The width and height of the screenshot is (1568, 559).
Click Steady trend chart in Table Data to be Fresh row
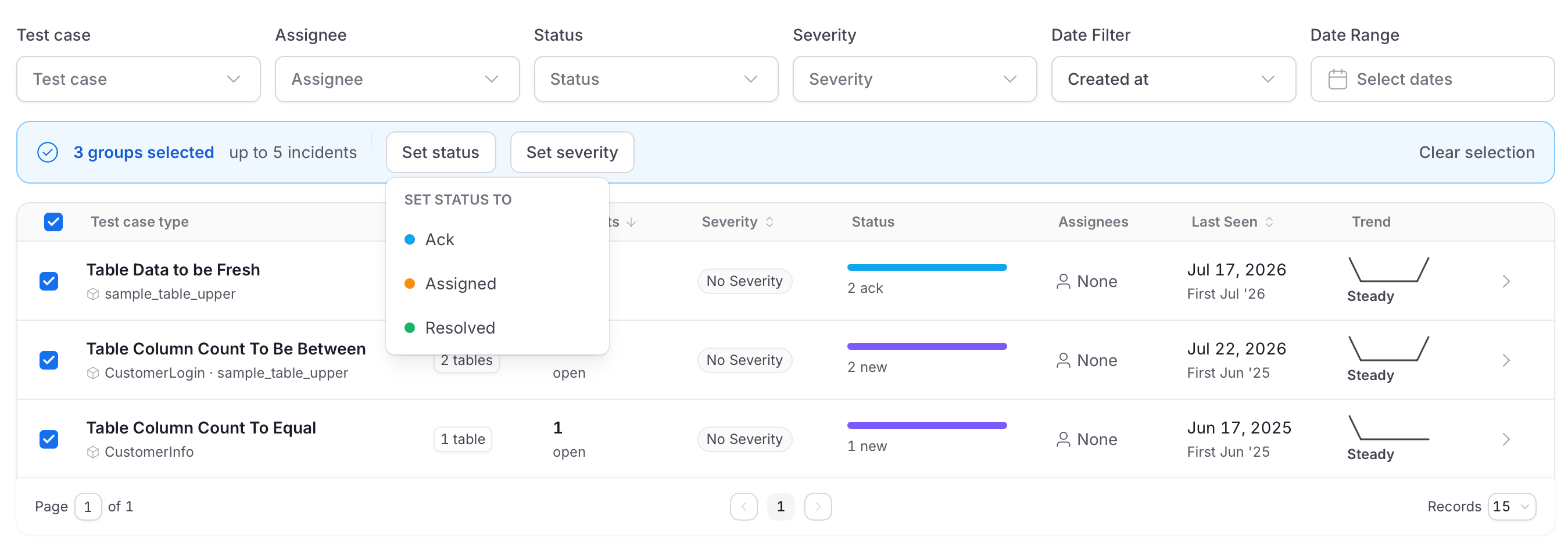pyautogui.click(x=1388, y=269)
